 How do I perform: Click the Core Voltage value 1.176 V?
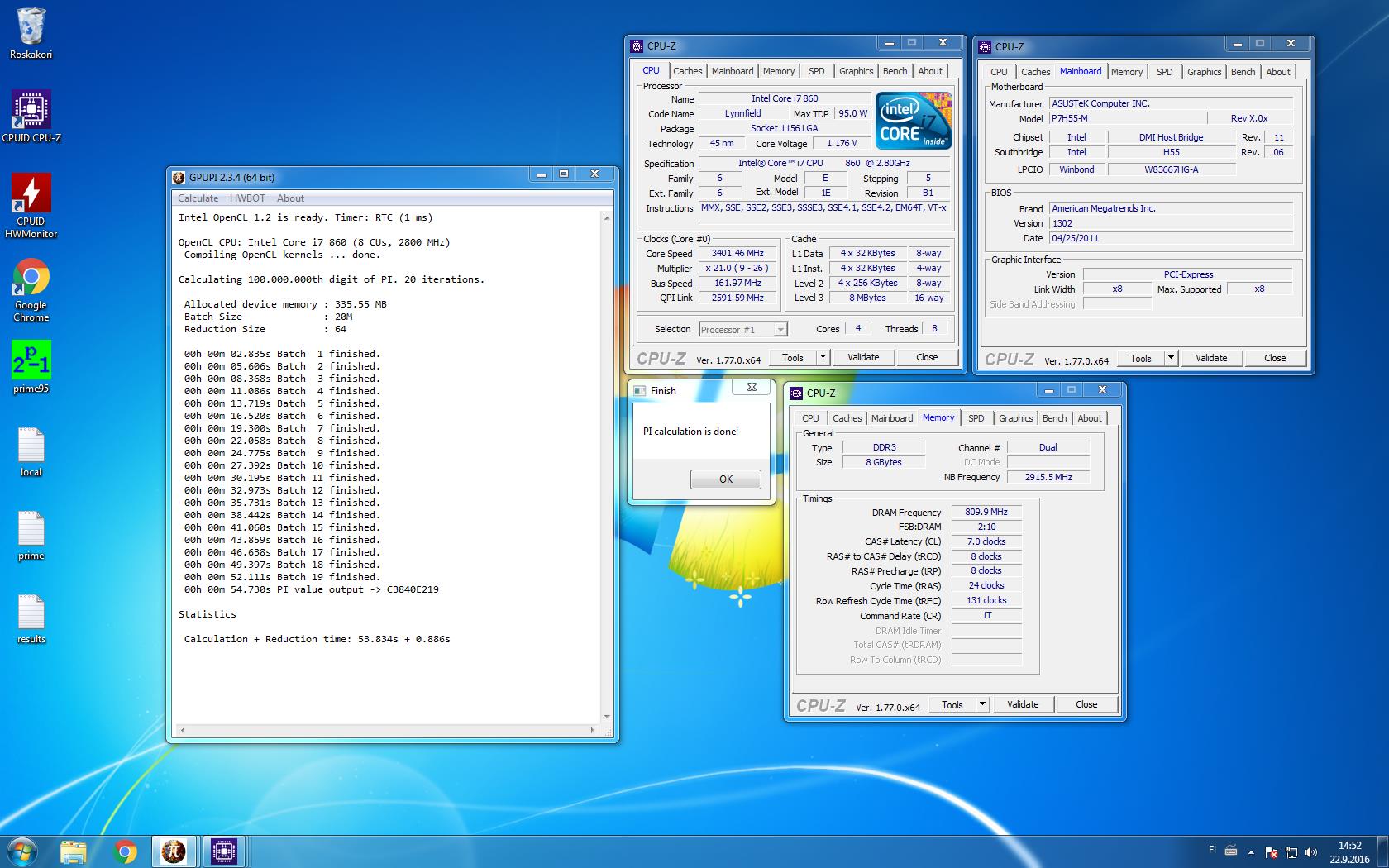click(842, 144)
